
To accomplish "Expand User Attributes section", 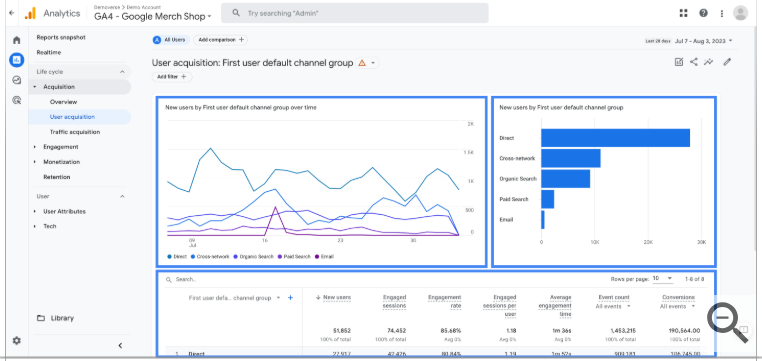I will 35,211.
